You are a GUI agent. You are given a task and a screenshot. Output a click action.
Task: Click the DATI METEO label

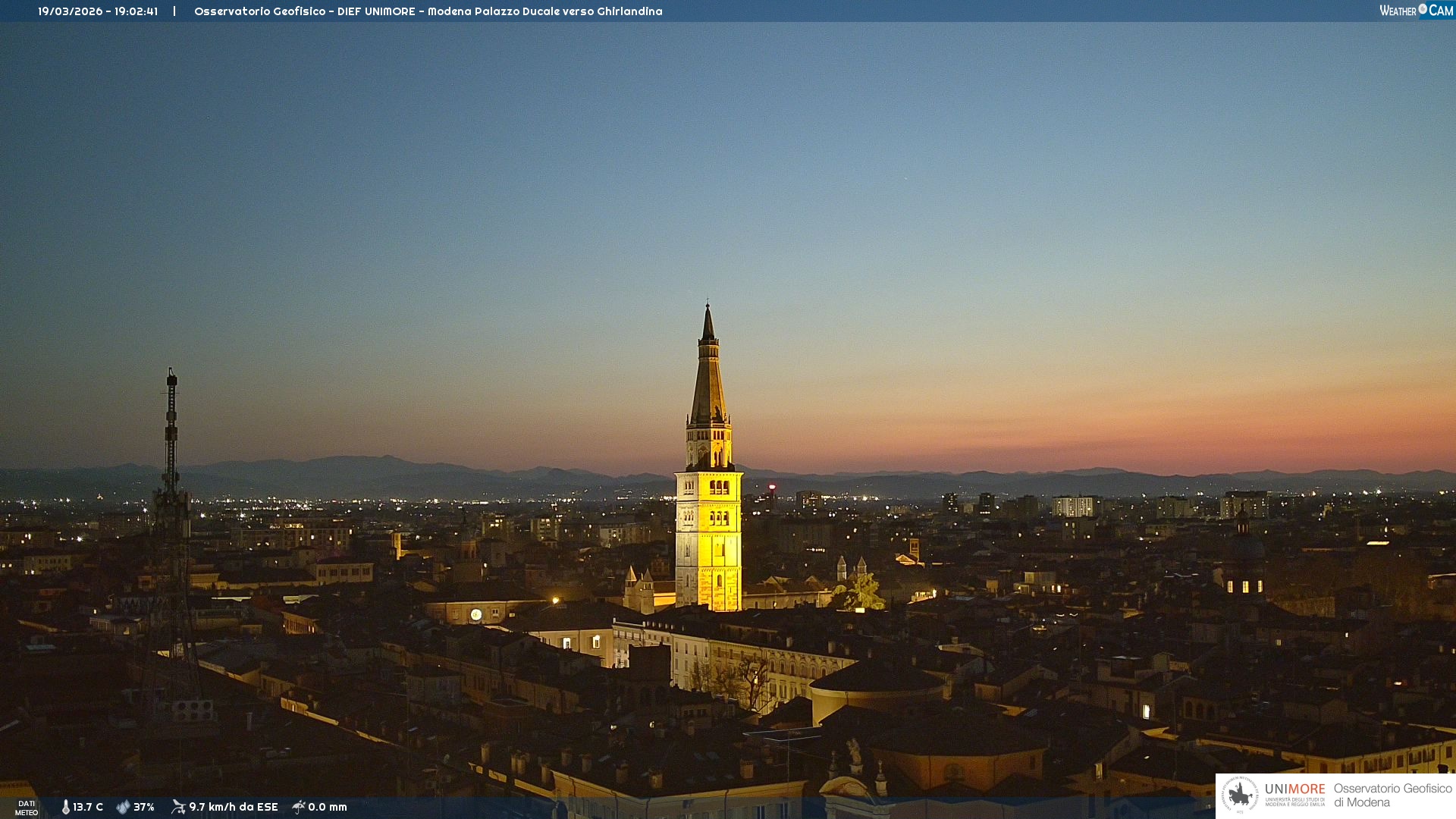(x=27, y=808)
